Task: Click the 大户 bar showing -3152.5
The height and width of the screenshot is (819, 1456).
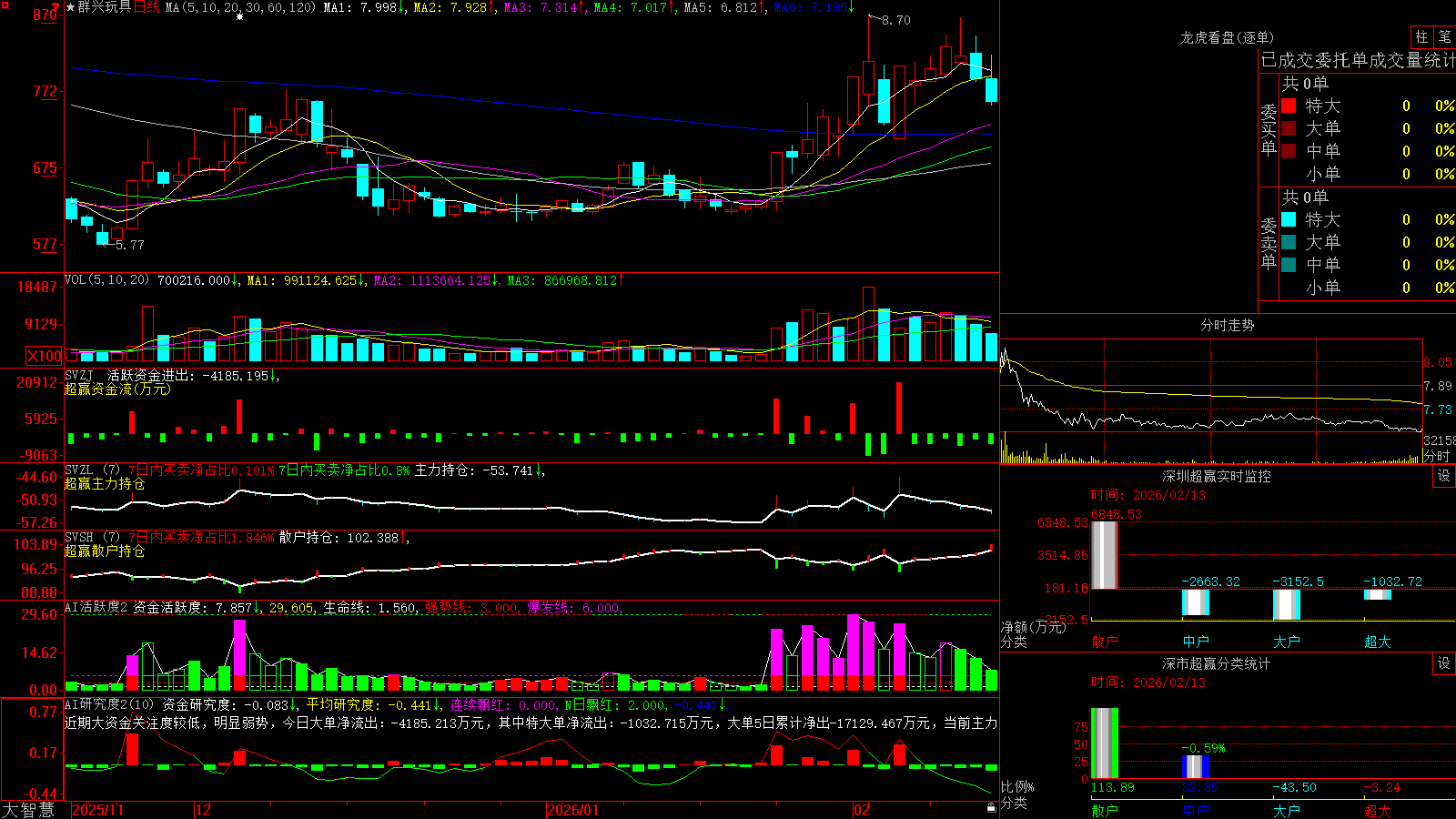Action: tap(1287, 605)
